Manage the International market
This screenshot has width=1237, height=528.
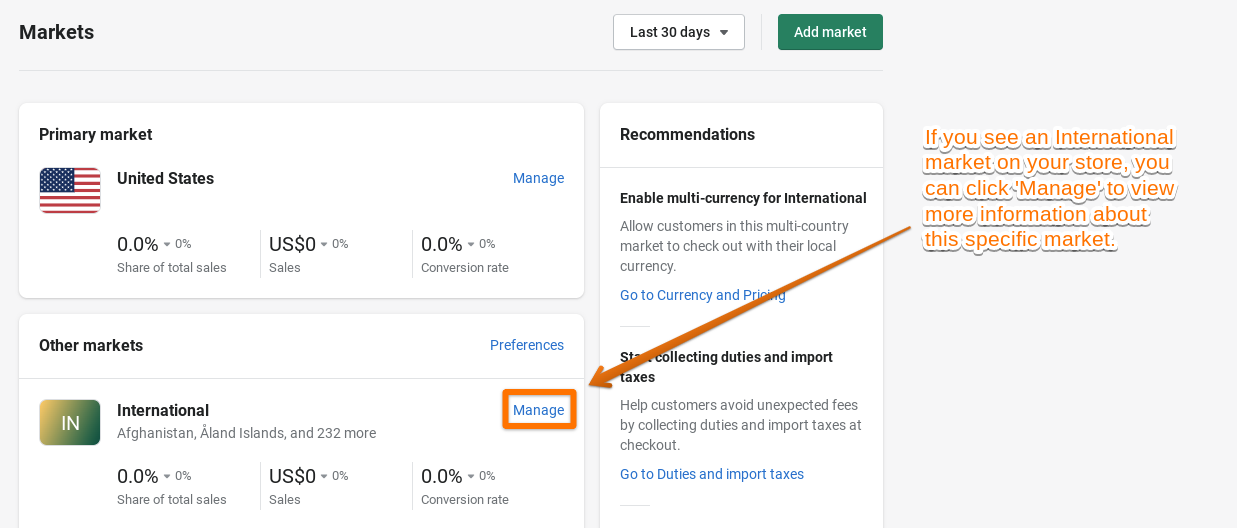click(x=538, y=410)
